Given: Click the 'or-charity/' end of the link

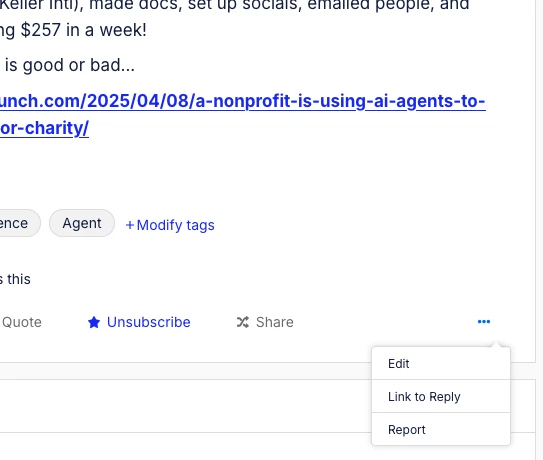Looking at the screenshot, I should pos(44,128).
